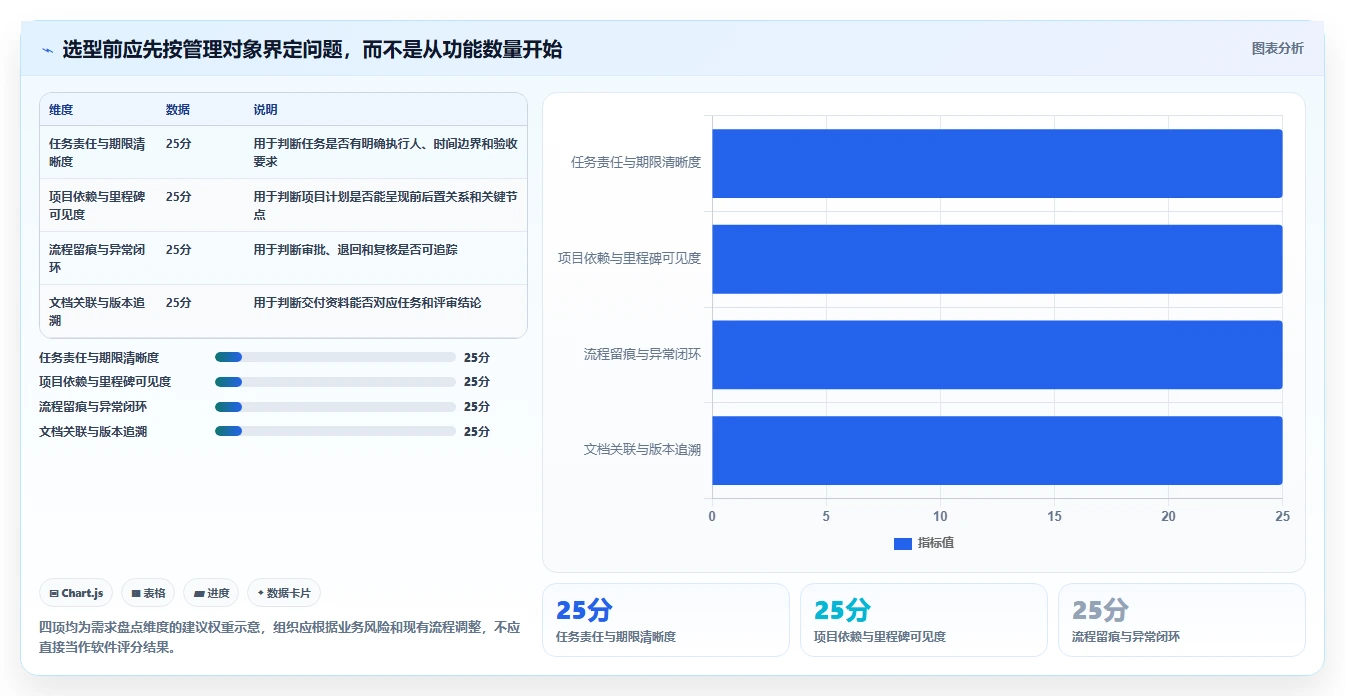This screenshot has height=696, width=1345.
Task: Click the 说明 column header
Action: point(266,110)
